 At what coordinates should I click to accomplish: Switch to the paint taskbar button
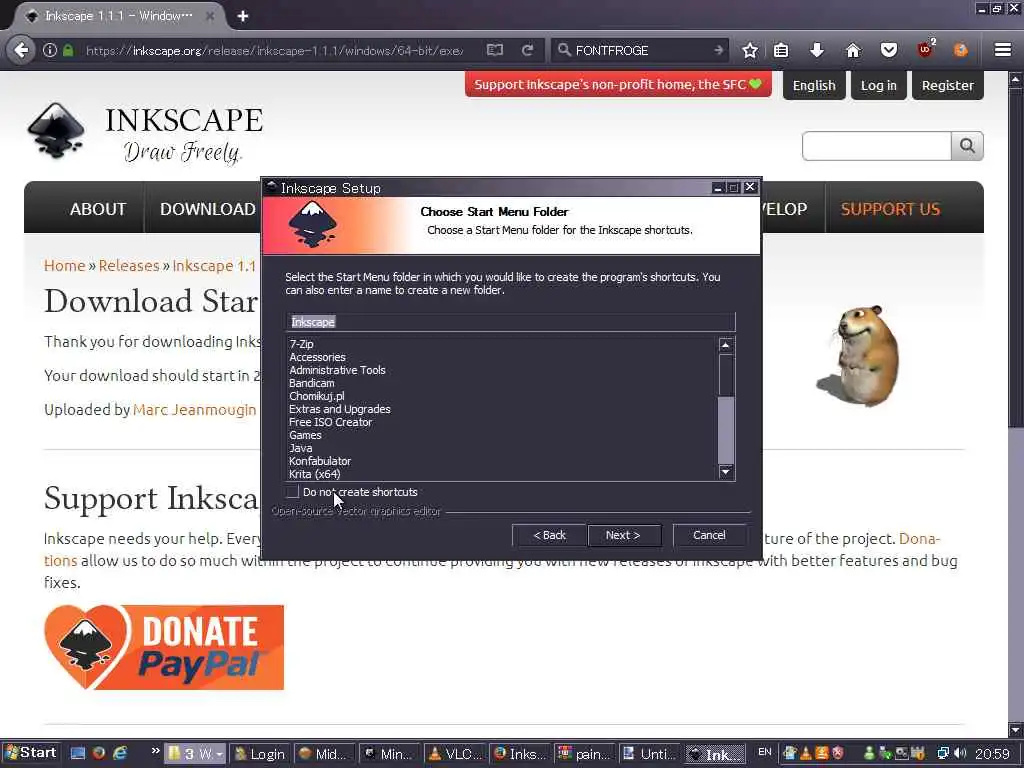(585, 754)
